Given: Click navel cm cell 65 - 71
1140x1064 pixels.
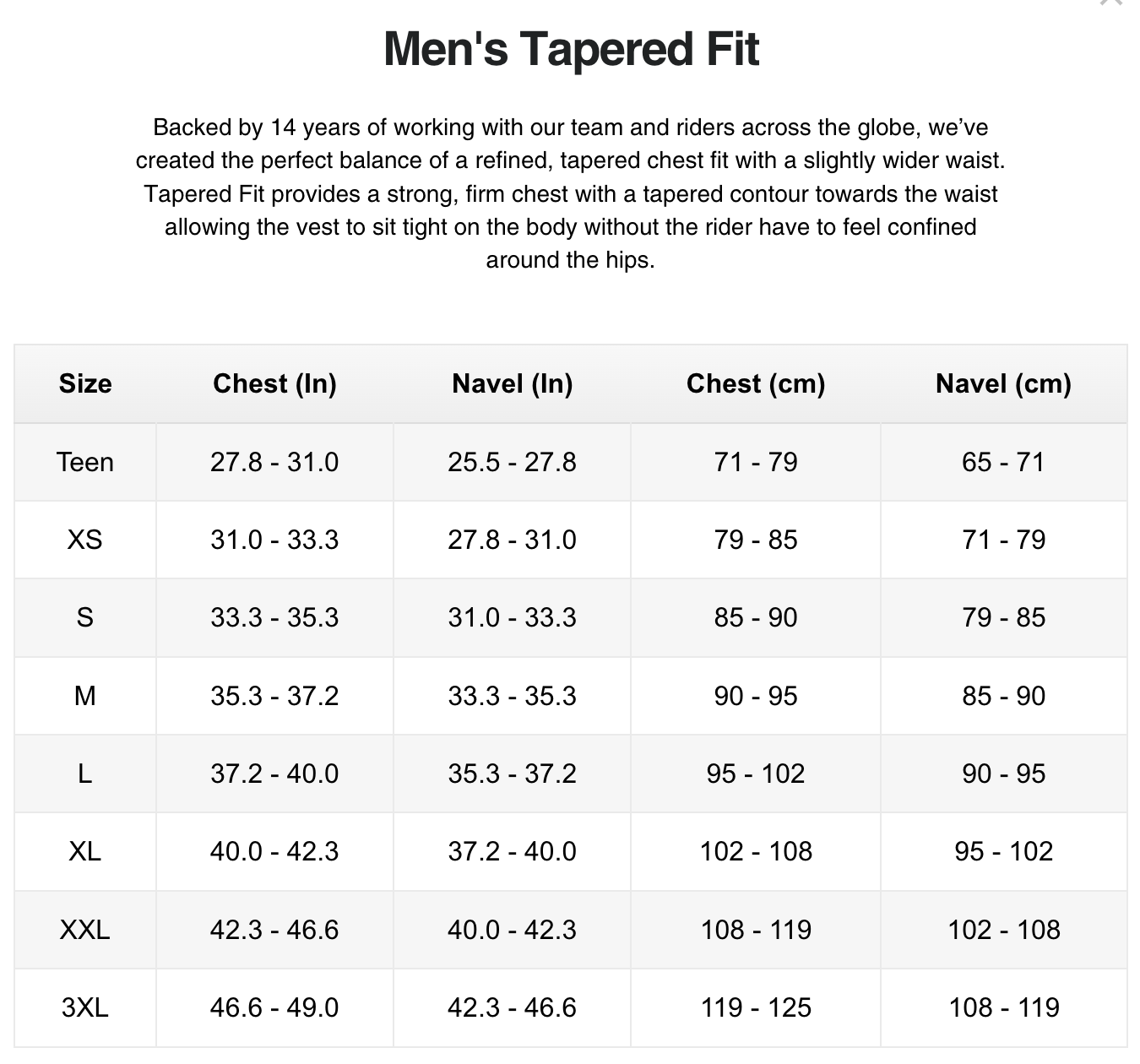Looking at the screenshot, I should (1003, 462).
